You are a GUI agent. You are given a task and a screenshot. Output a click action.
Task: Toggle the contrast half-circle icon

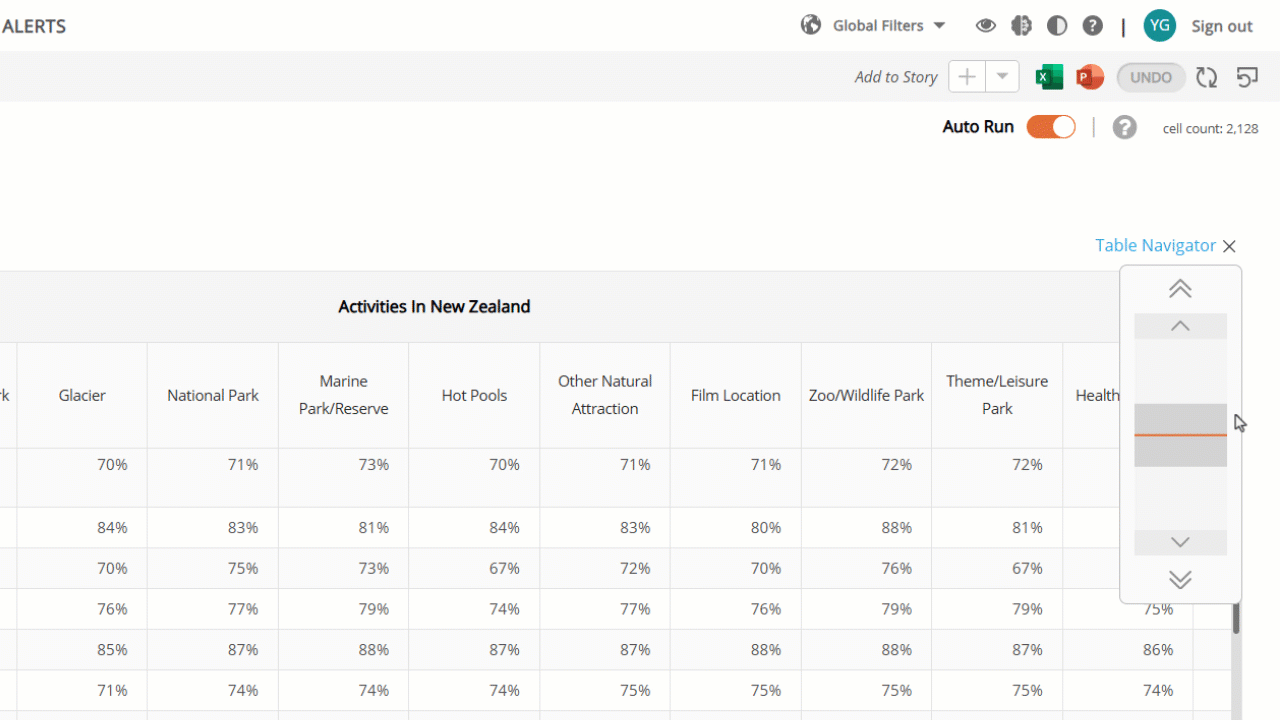point(1057,26)
